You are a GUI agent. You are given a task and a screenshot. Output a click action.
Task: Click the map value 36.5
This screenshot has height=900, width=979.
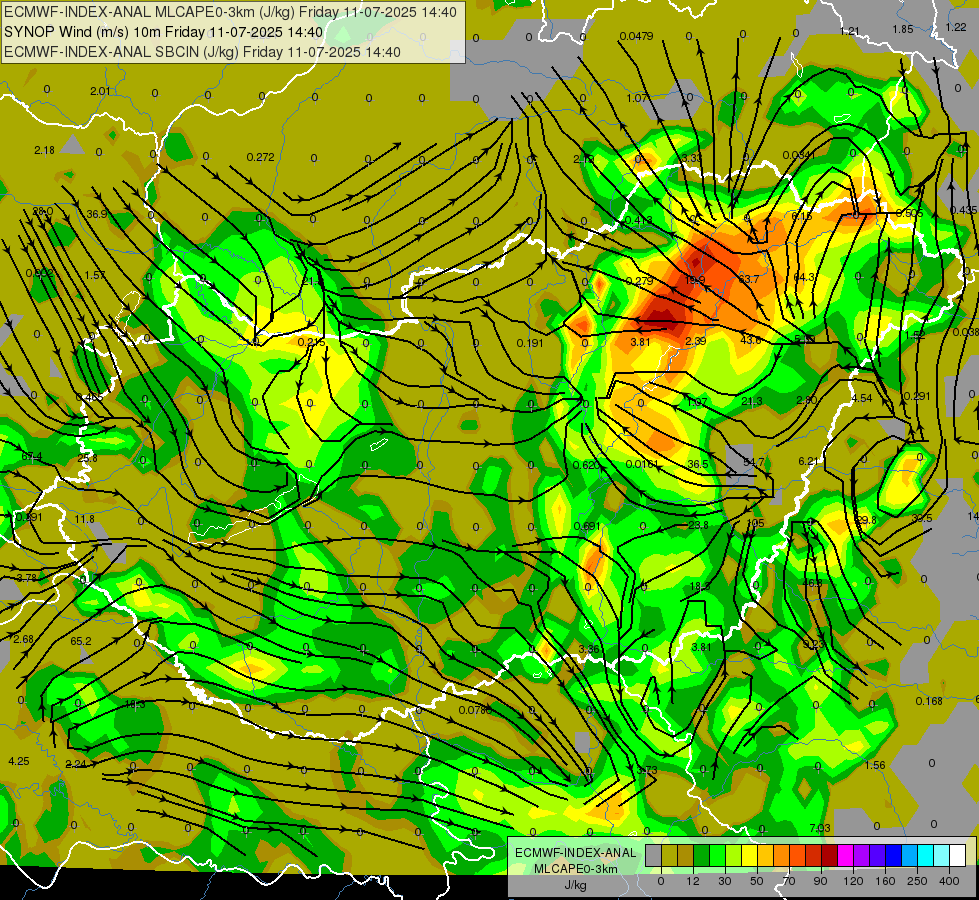pos(698,464)
